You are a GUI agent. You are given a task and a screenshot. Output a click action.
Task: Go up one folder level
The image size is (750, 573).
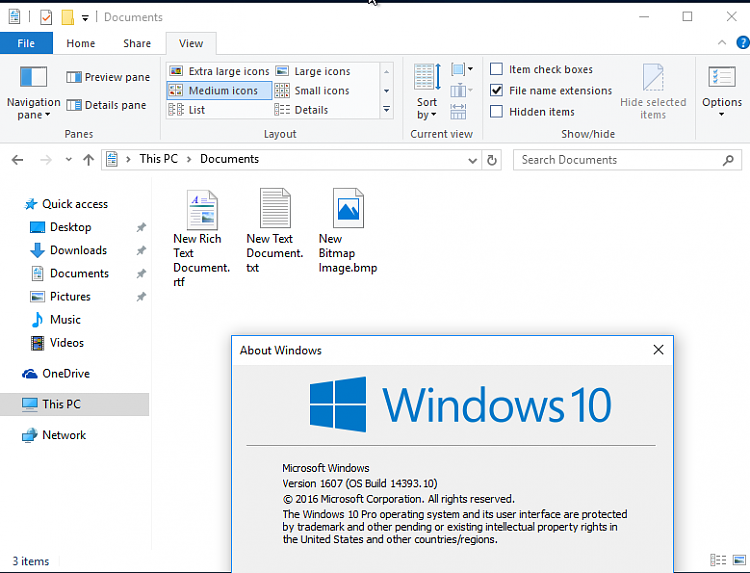88,160
